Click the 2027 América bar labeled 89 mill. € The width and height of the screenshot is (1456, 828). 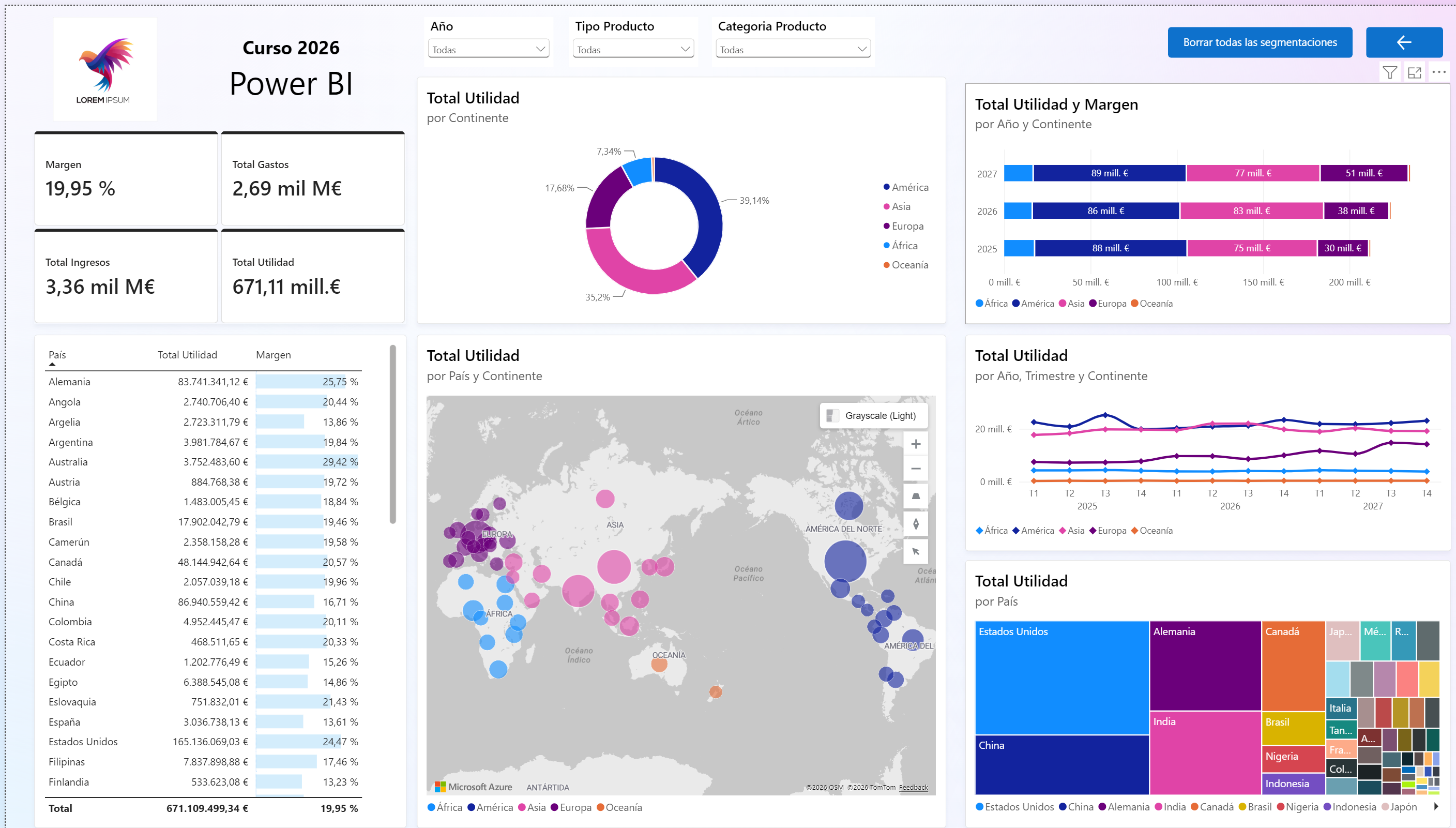click(1109, 173)
